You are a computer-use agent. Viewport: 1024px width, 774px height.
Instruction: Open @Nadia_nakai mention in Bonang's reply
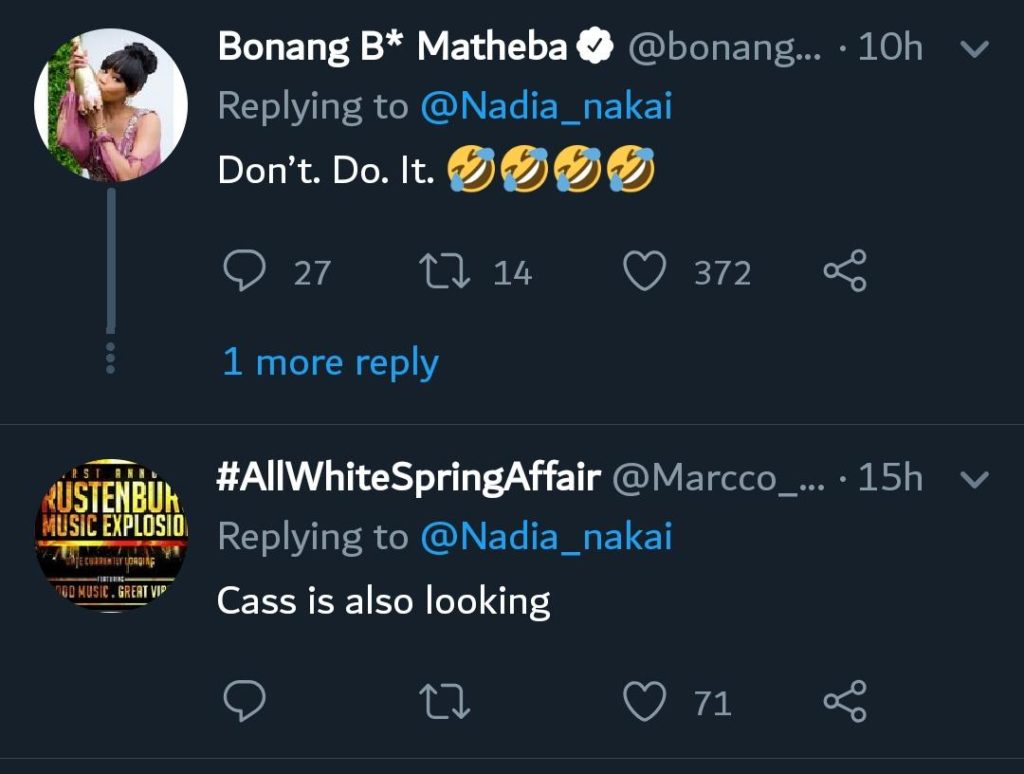coord(546,106)
